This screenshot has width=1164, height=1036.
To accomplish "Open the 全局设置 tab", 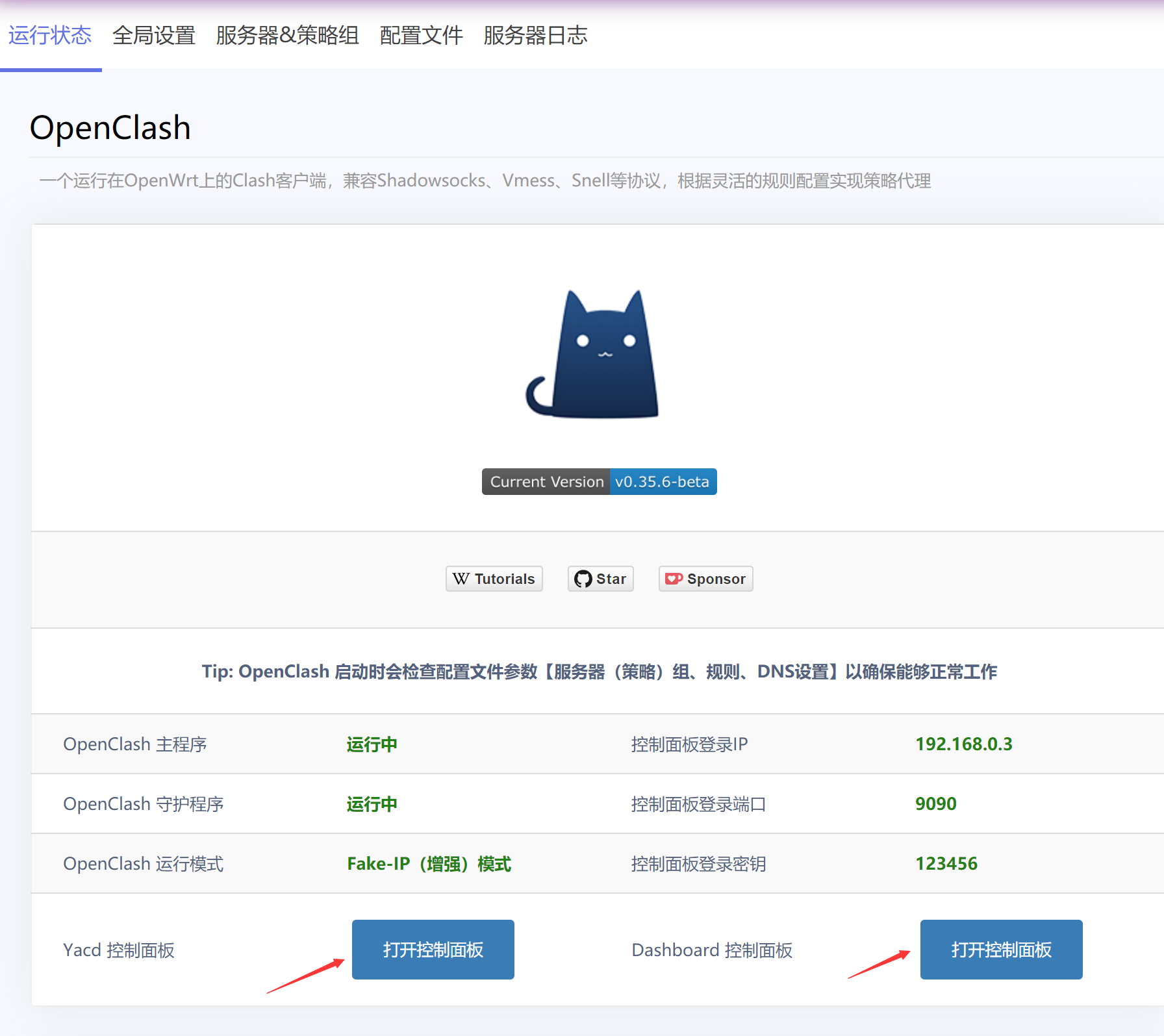I will pyautogui.click(x=154, y=35).
